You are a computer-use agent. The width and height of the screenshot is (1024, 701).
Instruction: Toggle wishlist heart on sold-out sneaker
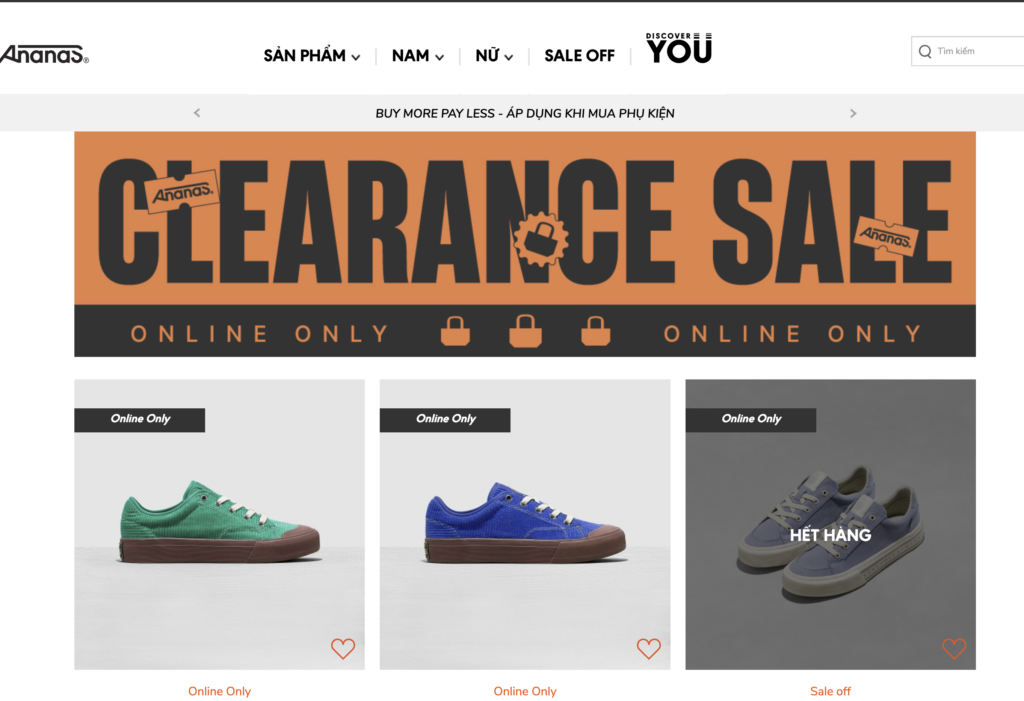(x=954, y=648)
